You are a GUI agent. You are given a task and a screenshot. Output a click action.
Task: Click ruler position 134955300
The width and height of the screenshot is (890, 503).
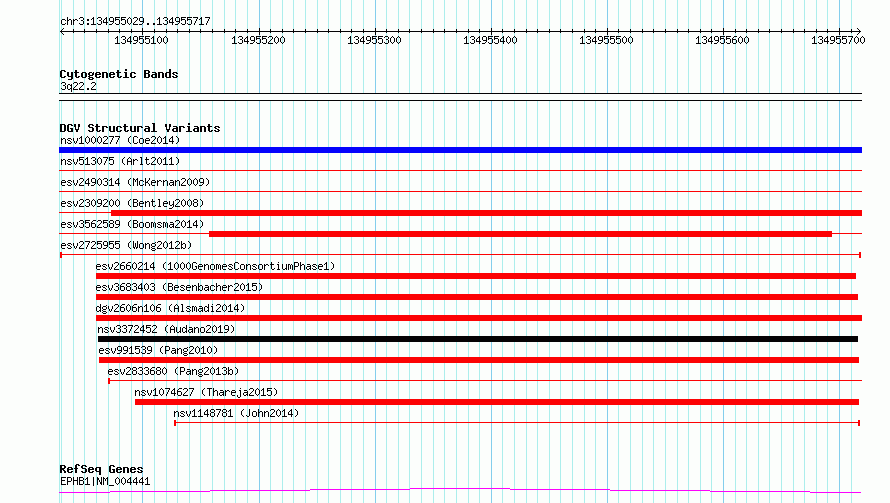pos(374,40)
